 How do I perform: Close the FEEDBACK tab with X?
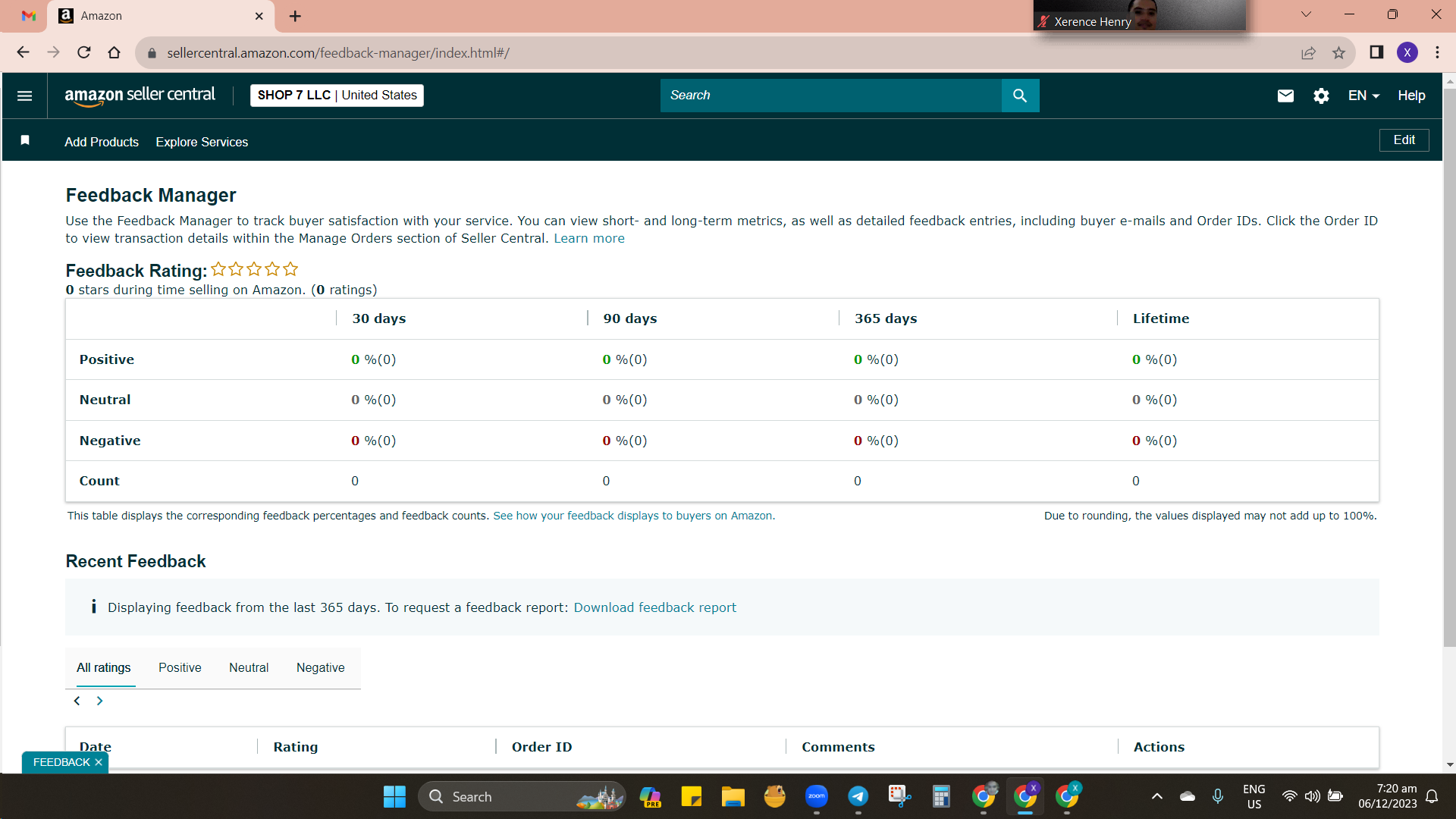(x=99, y=762)
